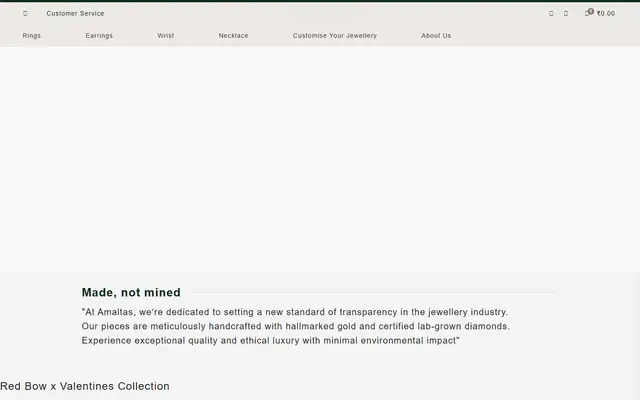Click the small icon before Customer Service

pyautogui.click(x=25, y=13)
